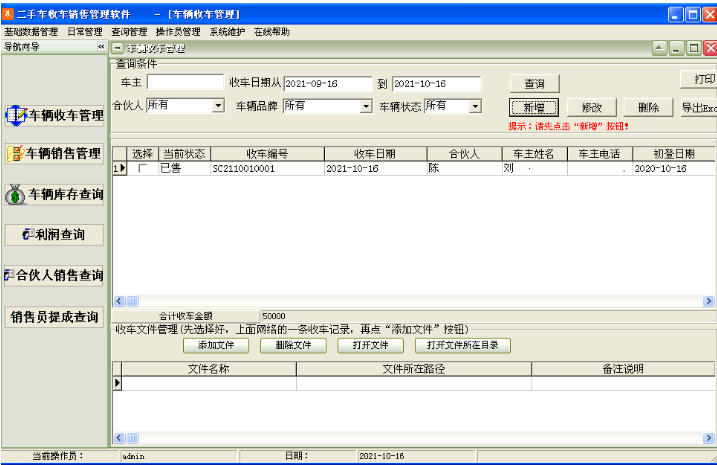This screenshot has width=717, height=465.
Task: Open 车辆销售管理 with the pencil icon
Action: pos(54,153)
